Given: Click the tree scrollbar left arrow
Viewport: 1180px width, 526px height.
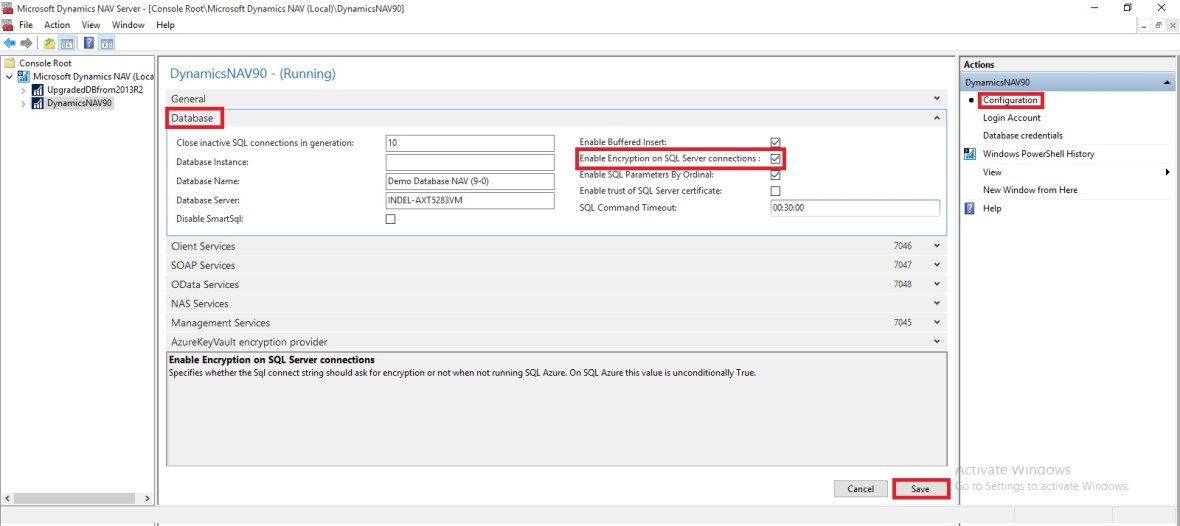Looking at the screenshot, I should coord(8,498).
